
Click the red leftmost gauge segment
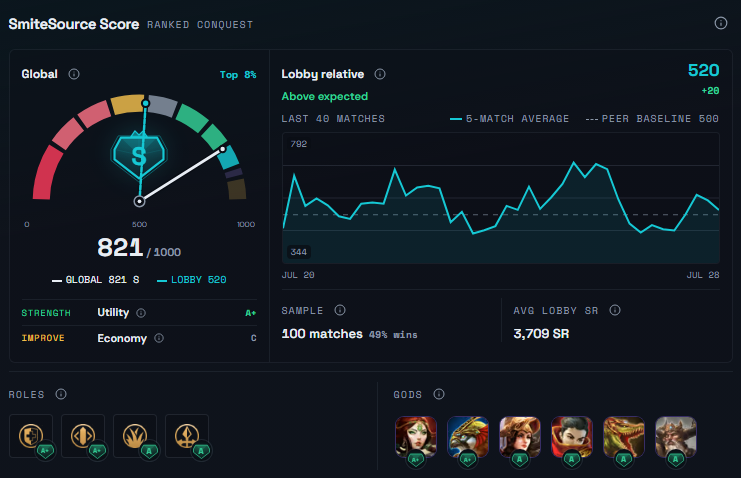47,174
